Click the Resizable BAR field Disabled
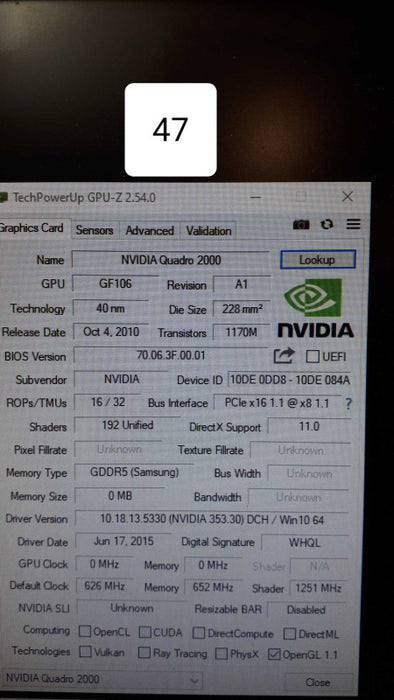 [306, 610]
